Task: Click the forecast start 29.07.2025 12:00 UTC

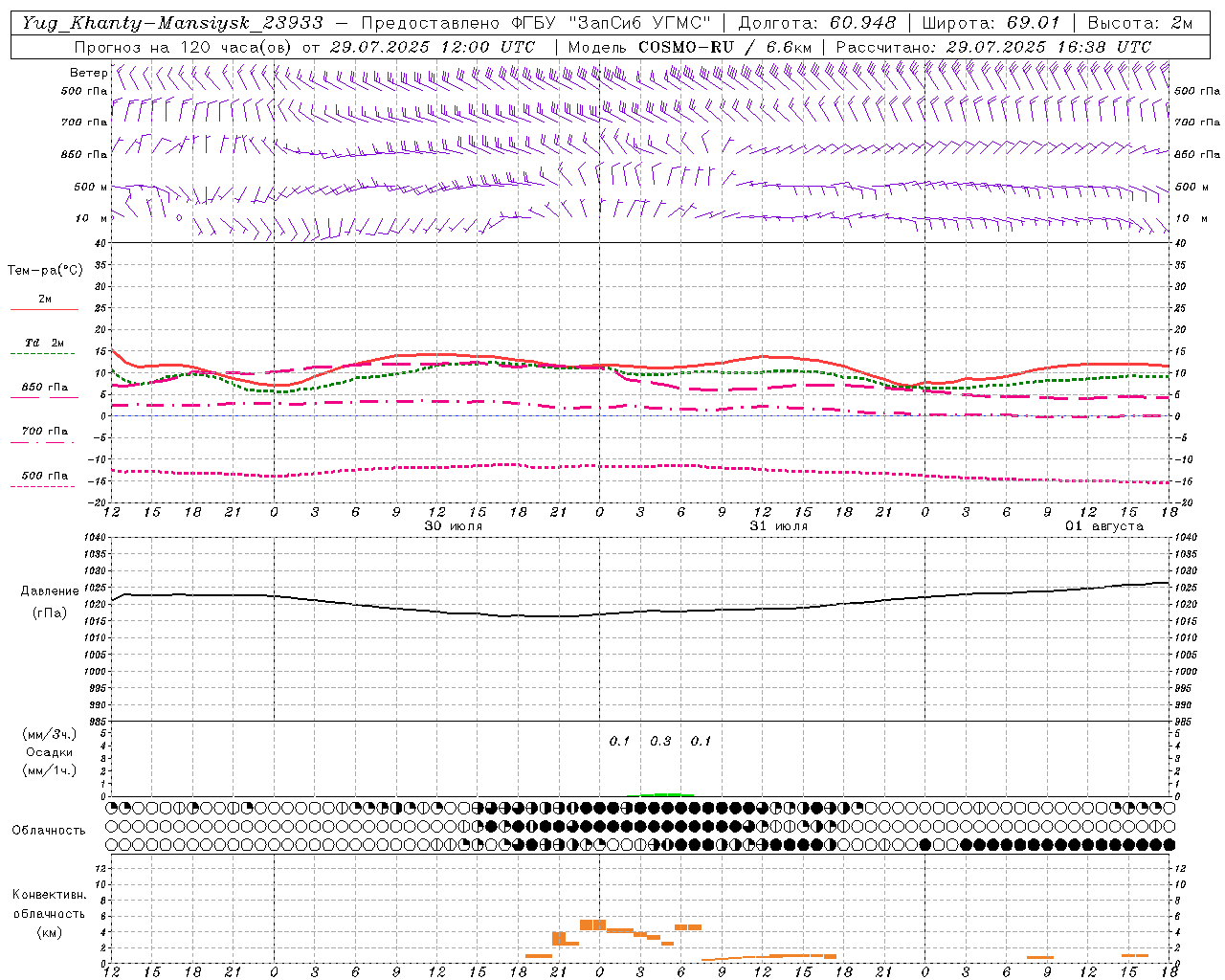Action: [433, 47]
